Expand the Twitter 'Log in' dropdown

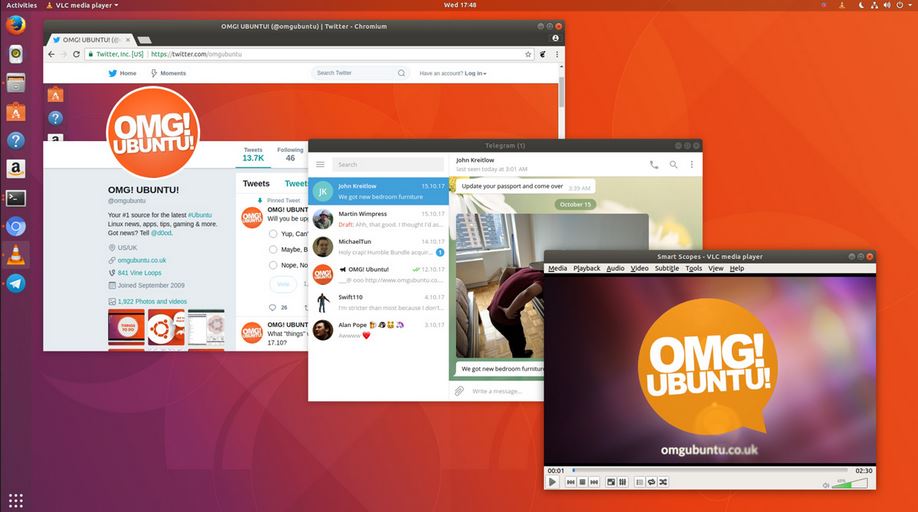[x=475, y=73]
